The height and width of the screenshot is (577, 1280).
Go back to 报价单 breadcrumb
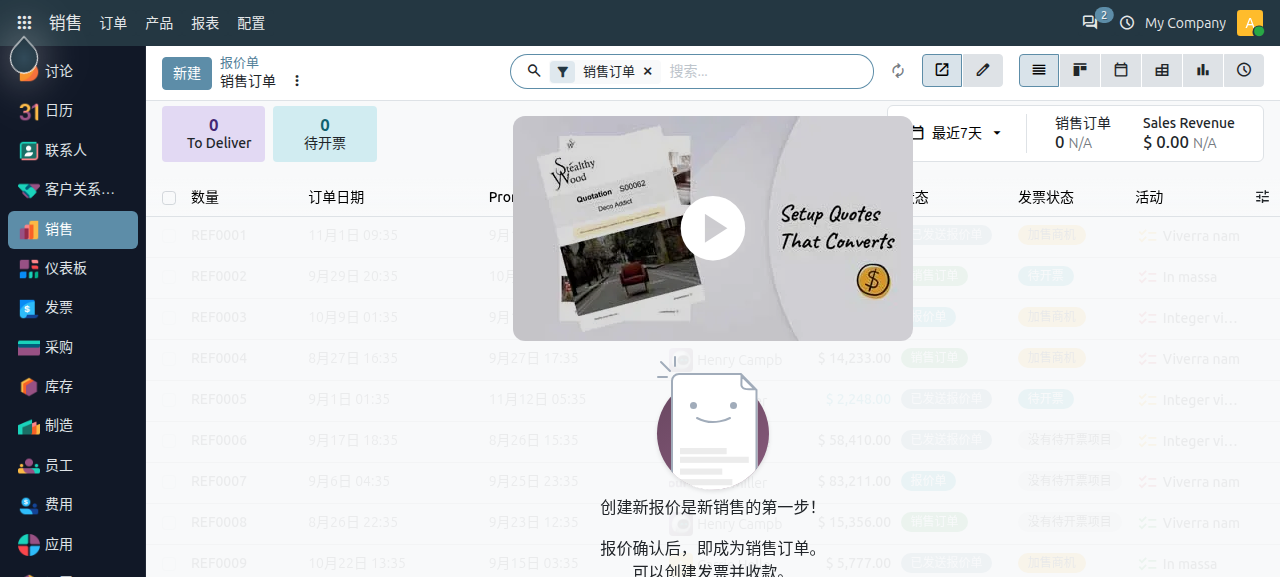[240, 63]
